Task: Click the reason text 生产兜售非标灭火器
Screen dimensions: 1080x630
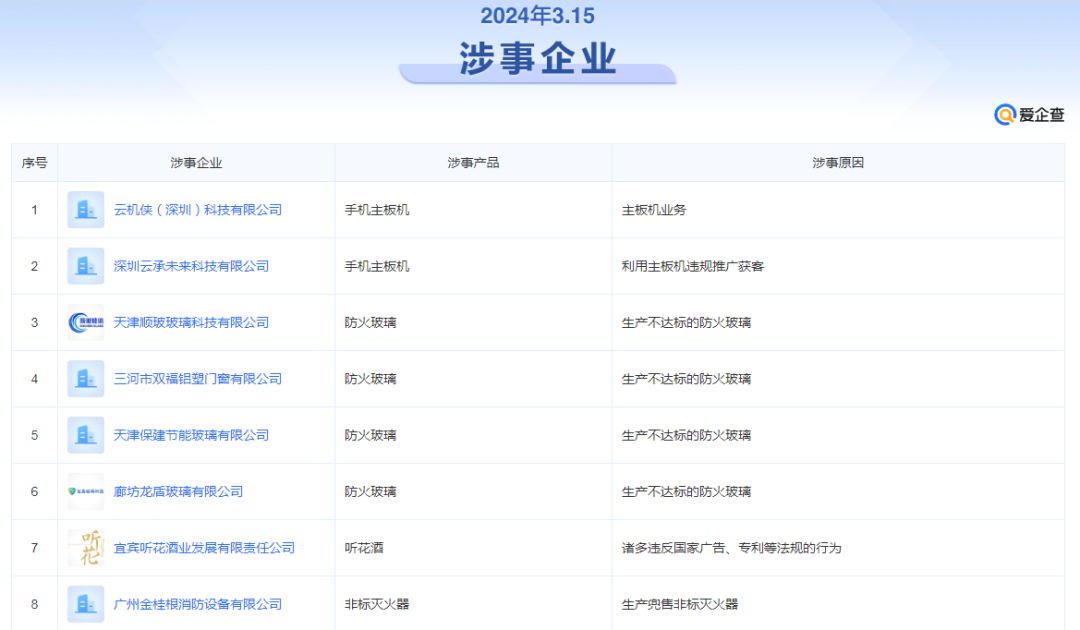Action: click(x=680, y=605)
